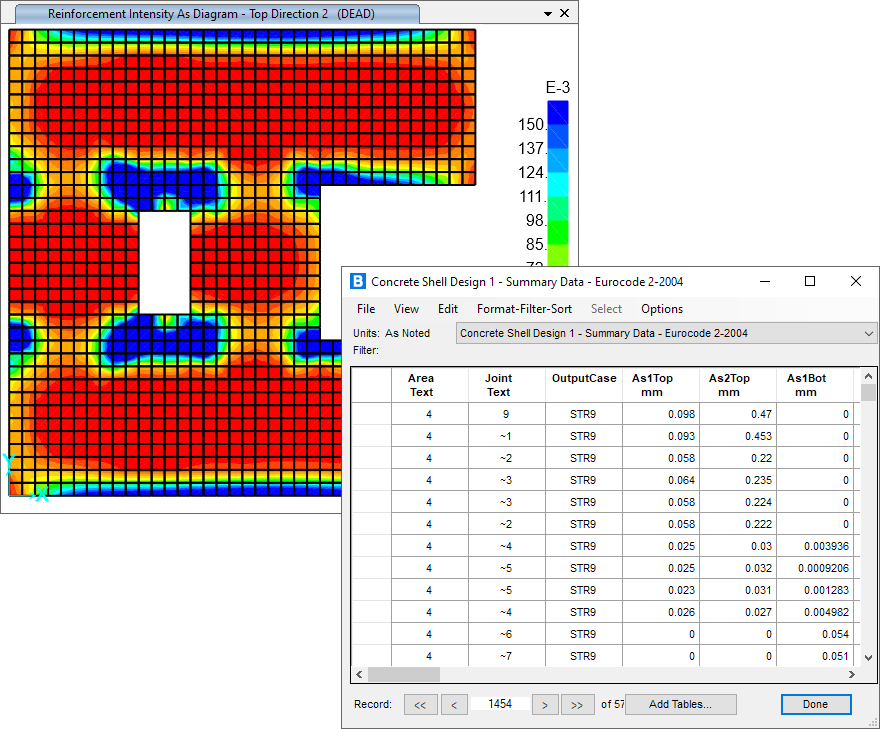Close the Reinforcement Intensity diagram window
This screenshot has height=729, width=880.
click(x=565, y=14)
